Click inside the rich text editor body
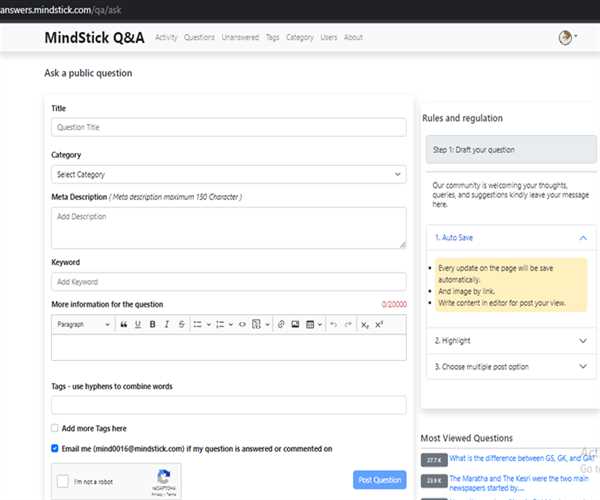The width and height of the screenshot is (600, 500). click(x=229, y=347)
